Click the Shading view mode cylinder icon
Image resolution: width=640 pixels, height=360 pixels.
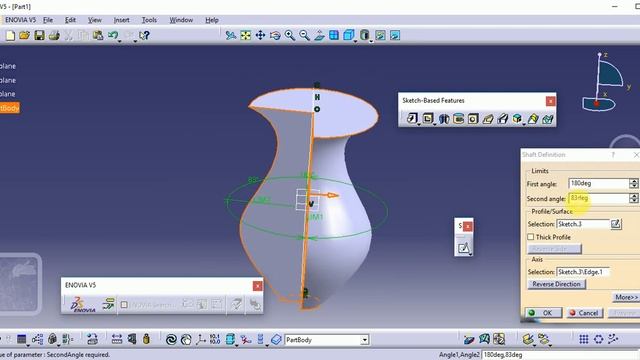pos(364,36)
